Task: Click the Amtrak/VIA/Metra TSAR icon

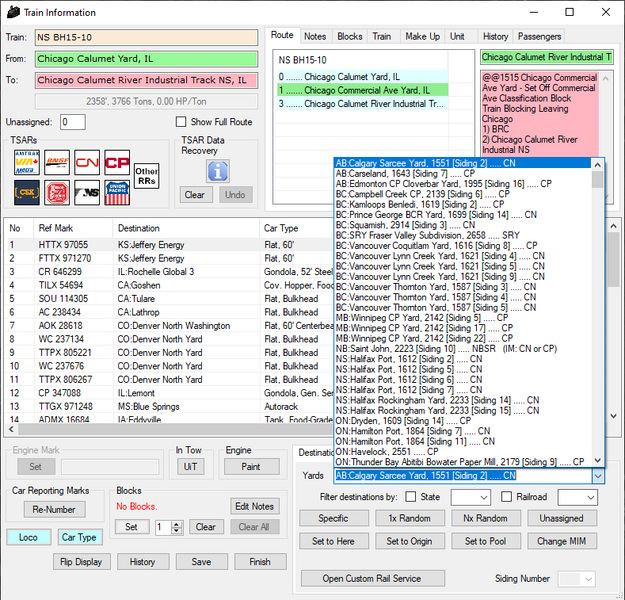Action: click(x=27, y=162)
